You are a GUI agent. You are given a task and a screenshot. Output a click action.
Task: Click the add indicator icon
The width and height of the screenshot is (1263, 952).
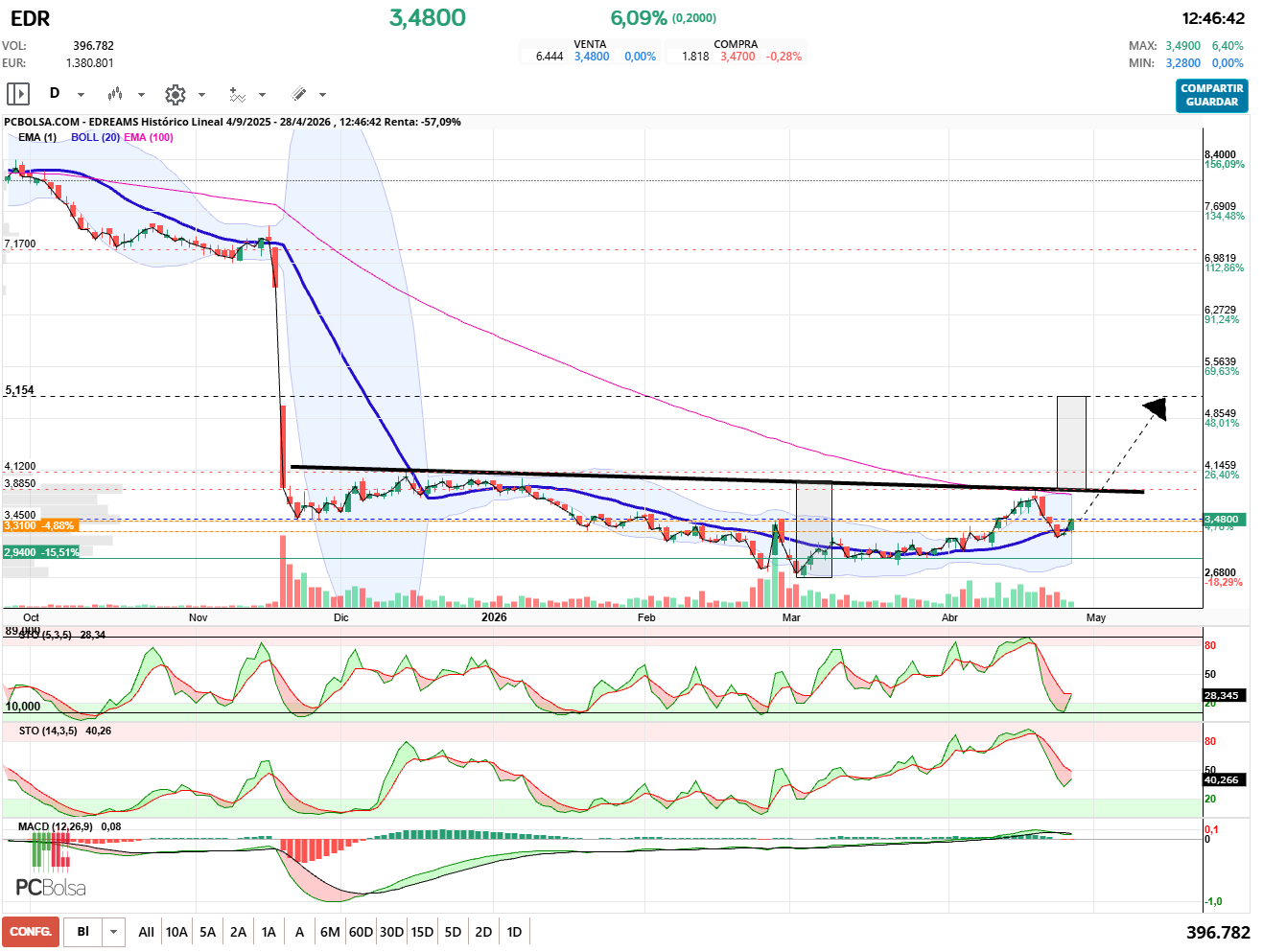(237, 94)
